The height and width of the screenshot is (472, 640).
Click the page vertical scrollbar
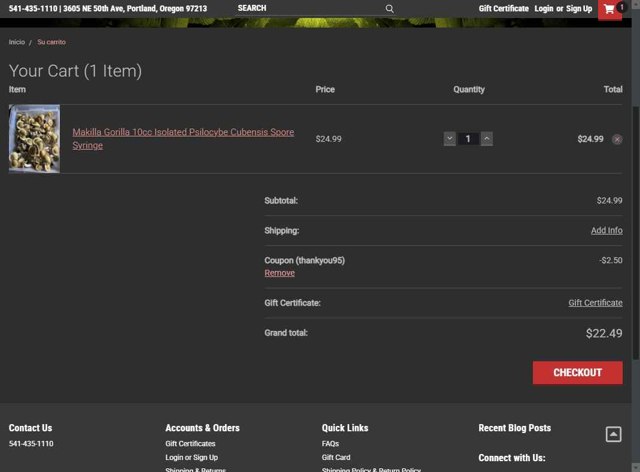[636, 233]
